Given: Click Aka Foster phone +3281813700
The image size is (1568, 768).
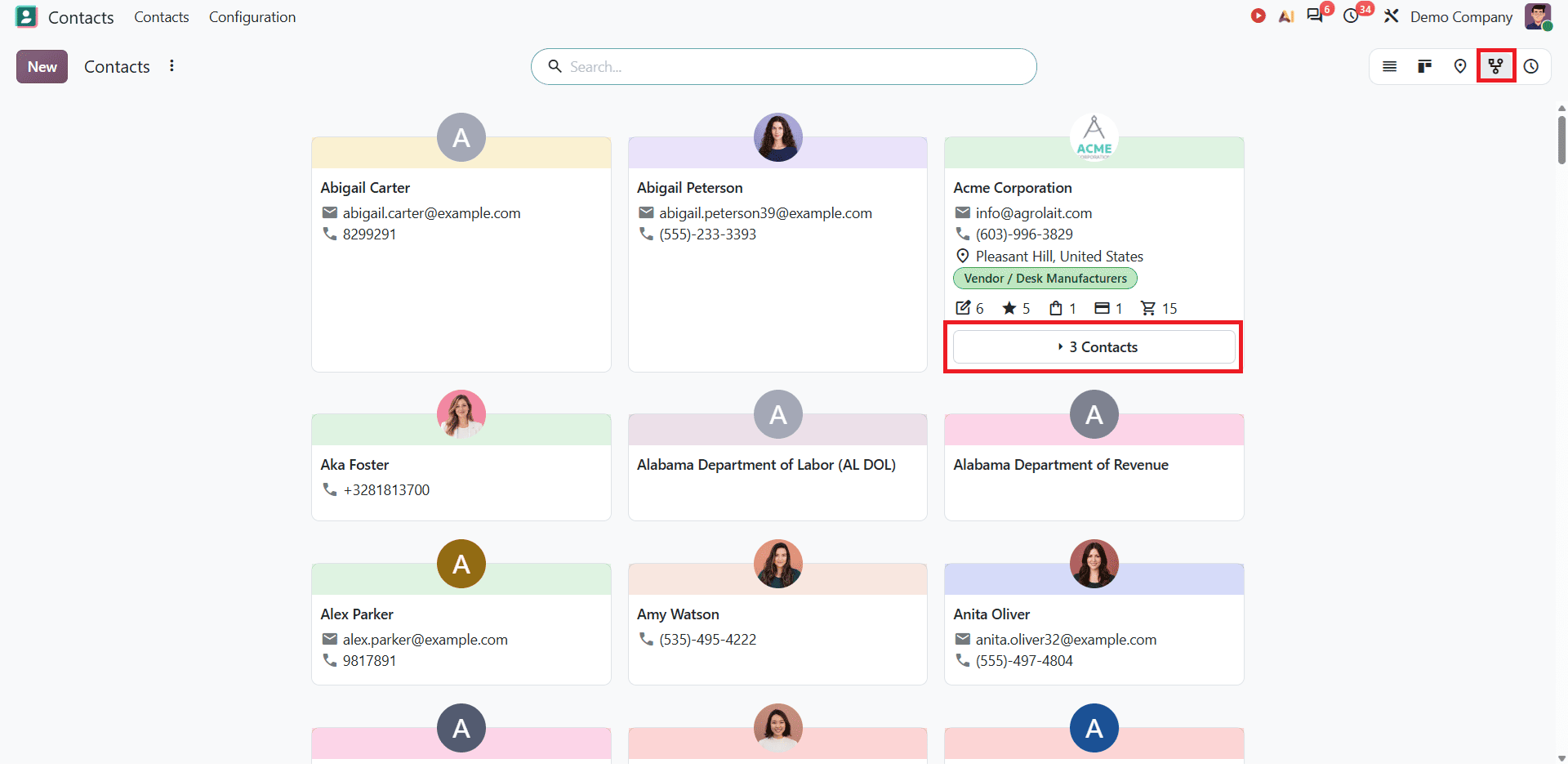Looking at the screenshot, I should [x=386, y=490].
